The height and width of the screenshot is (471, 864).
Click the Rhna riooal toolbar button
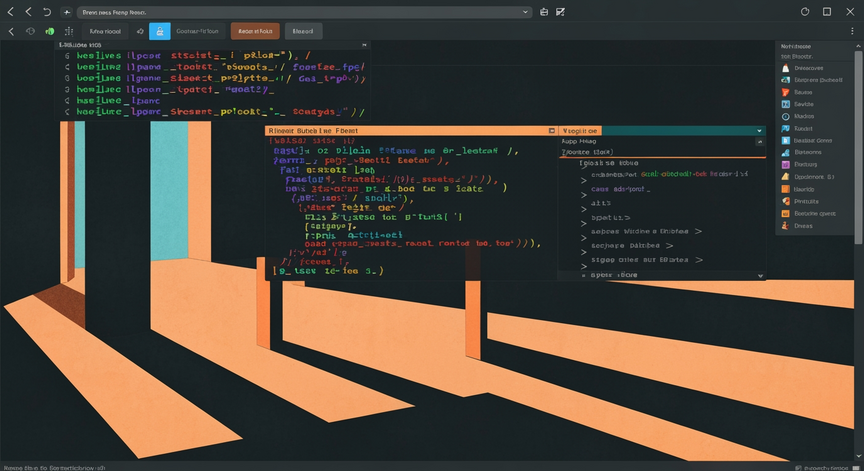tap(105, 31)
